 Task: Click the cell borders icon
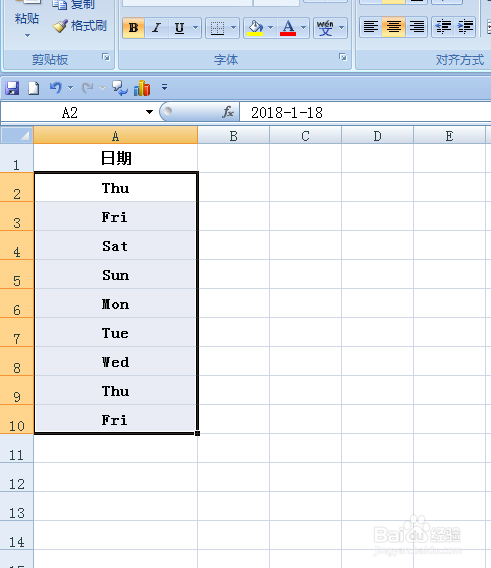(217, 28)
